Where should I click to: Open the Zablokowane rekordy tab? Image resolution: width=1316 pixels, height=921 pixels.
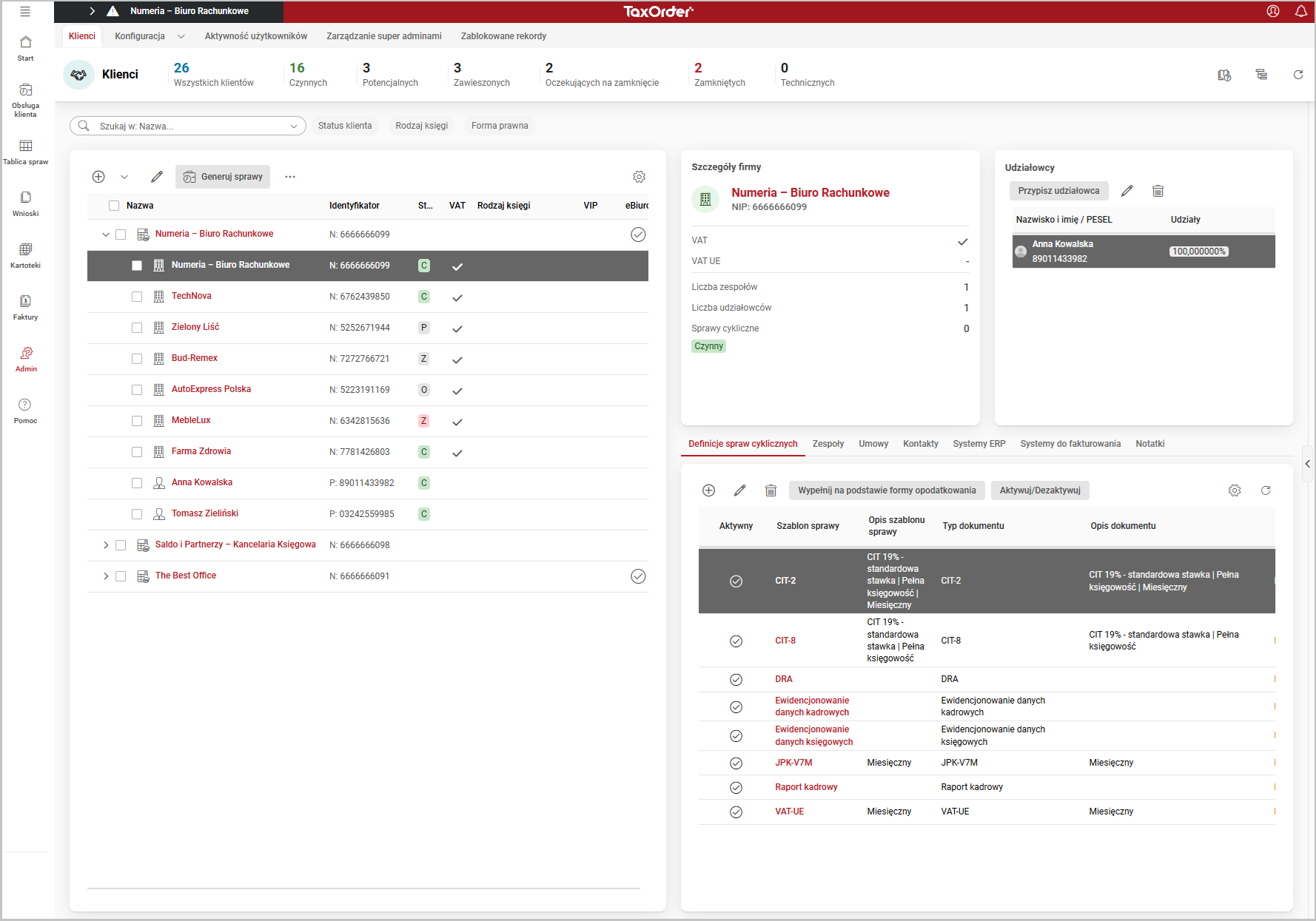[x=503, y=36]
